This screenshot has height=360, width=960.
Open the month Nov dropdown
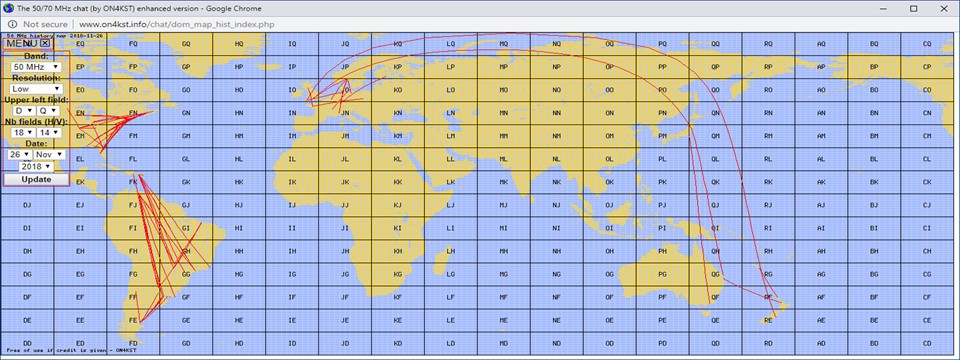point(49,154)
